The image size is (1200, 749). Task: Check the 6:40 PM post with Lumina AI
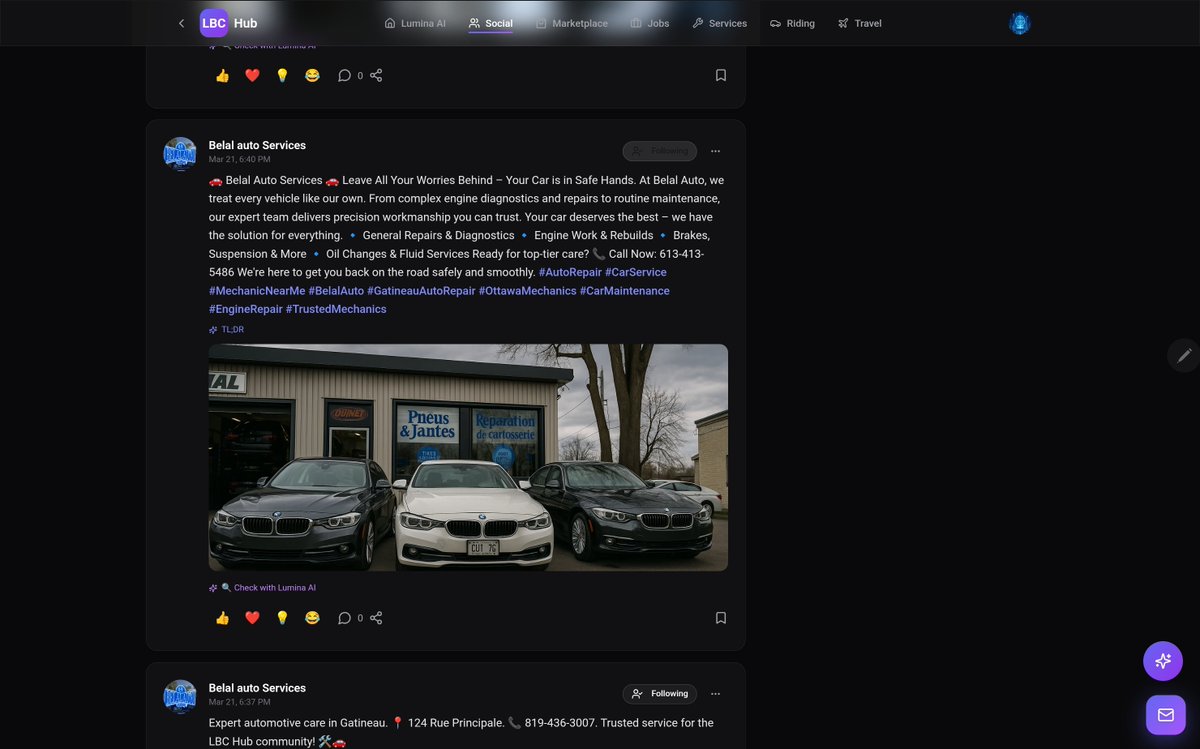pyautogui.click(x=262, y=588)
